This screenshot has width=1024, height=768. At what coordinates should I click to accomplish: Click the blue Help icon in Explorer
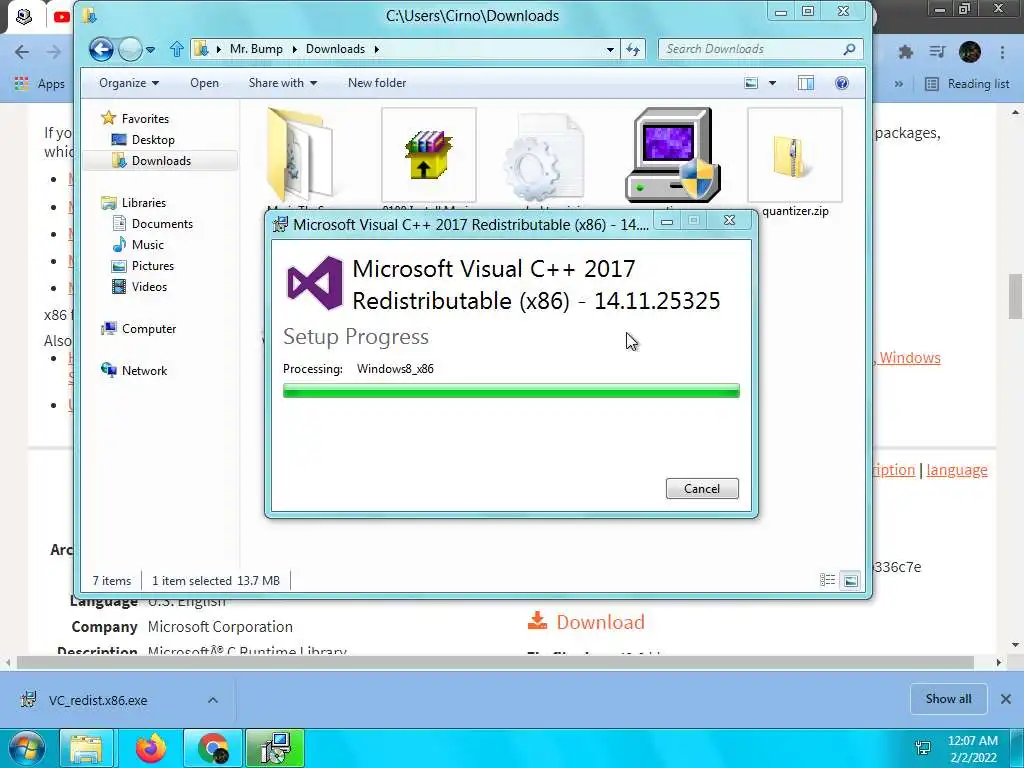pyautogui.click(x=842, y=83)
